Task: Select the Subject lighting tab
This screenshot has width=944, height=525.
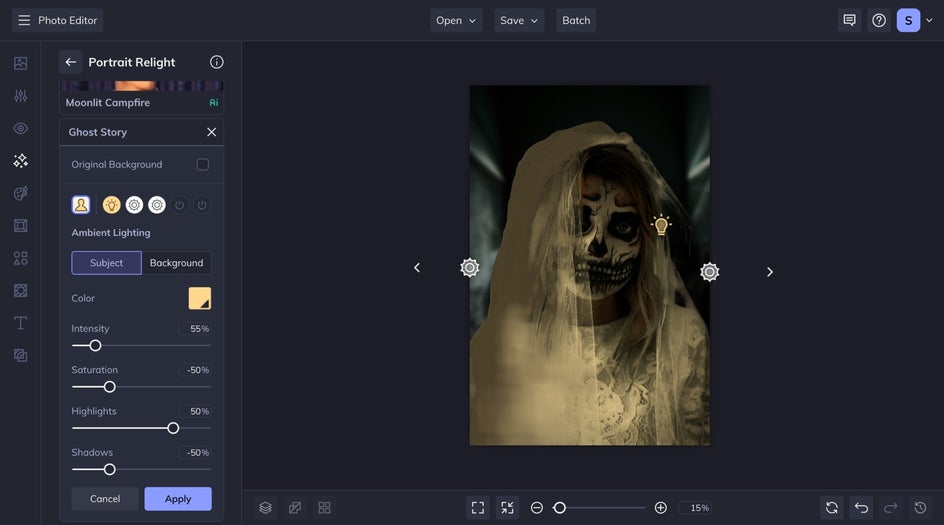Action: pyautogui.click(x=106, y=263)
